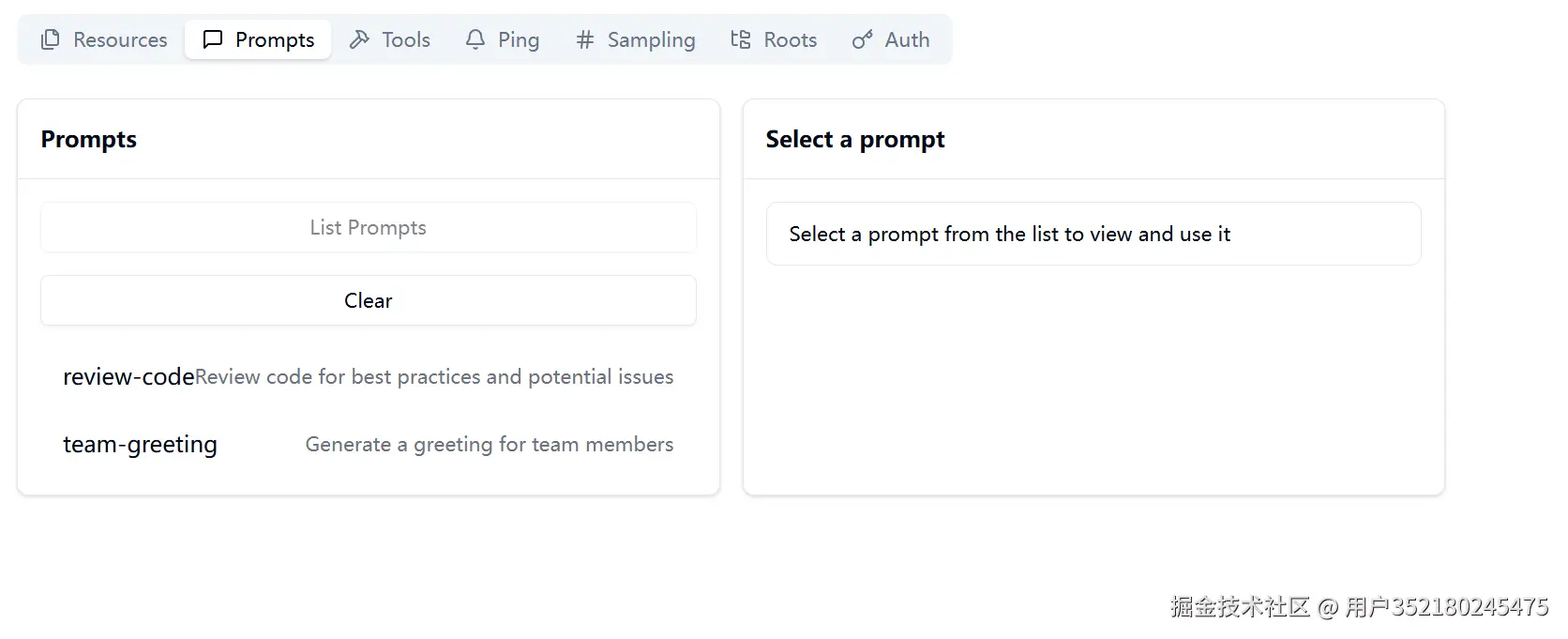Click the 'Select a prompt from the list' message box

coord(1093,234)
